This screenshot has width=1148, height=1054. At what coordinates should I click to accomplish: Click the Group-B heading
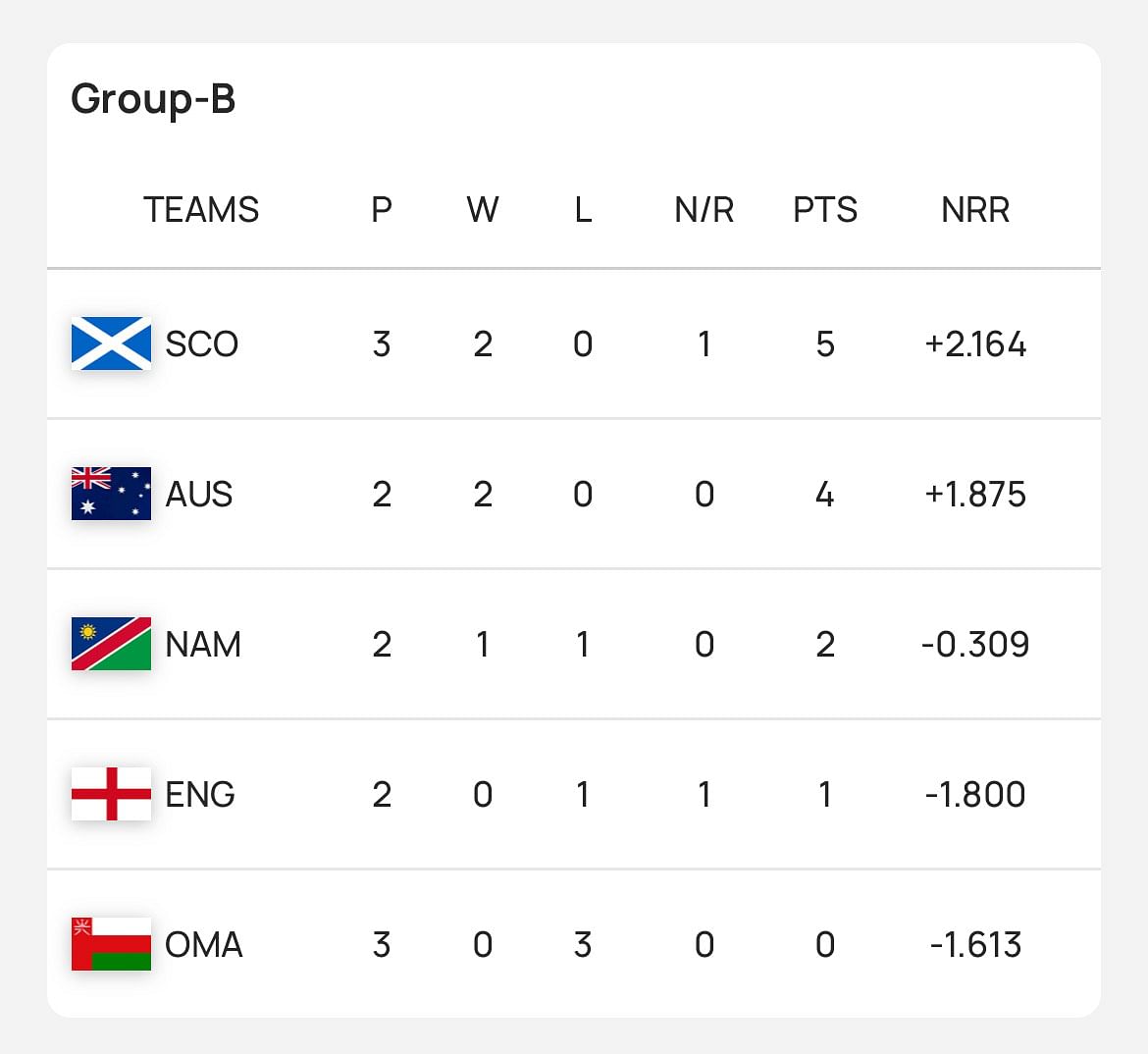coord(153,99)
